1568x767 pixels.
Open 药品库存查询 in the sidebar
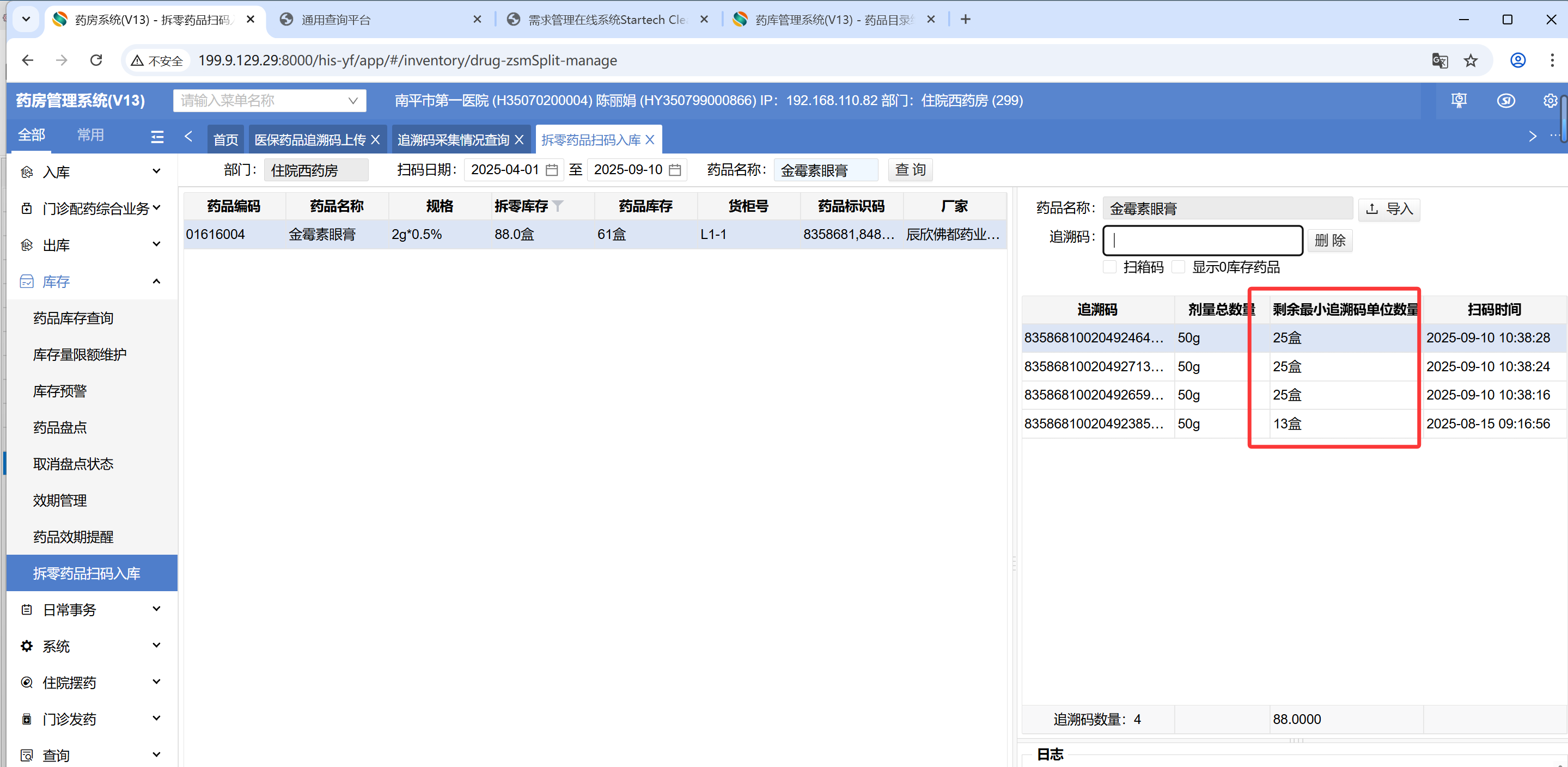pyautogui.click(x=73, y=318)
